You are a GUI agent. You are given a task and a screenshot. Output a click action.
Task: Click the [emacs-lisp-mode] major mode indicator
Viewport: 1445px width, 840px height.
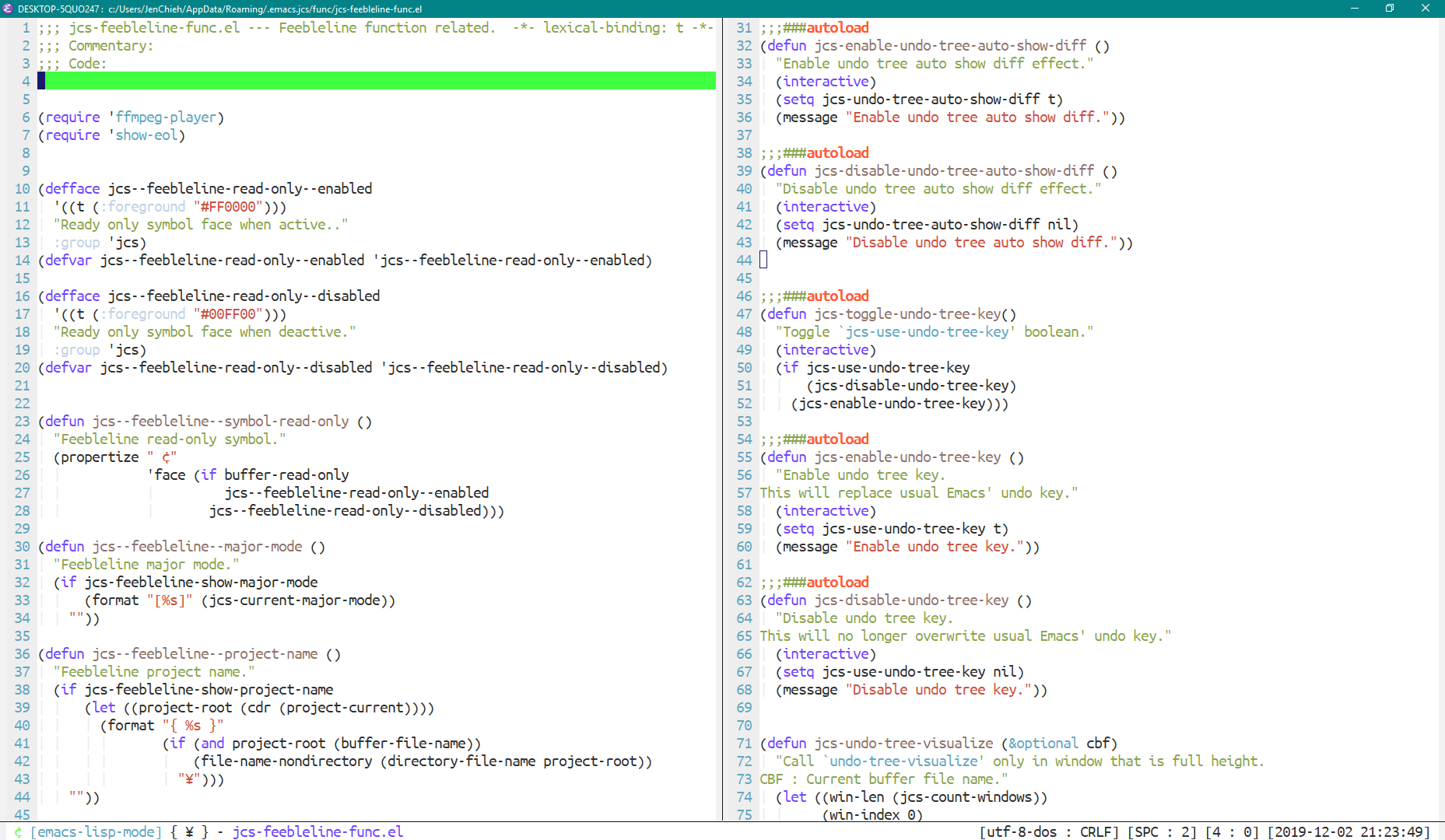[x=96, y=832]
